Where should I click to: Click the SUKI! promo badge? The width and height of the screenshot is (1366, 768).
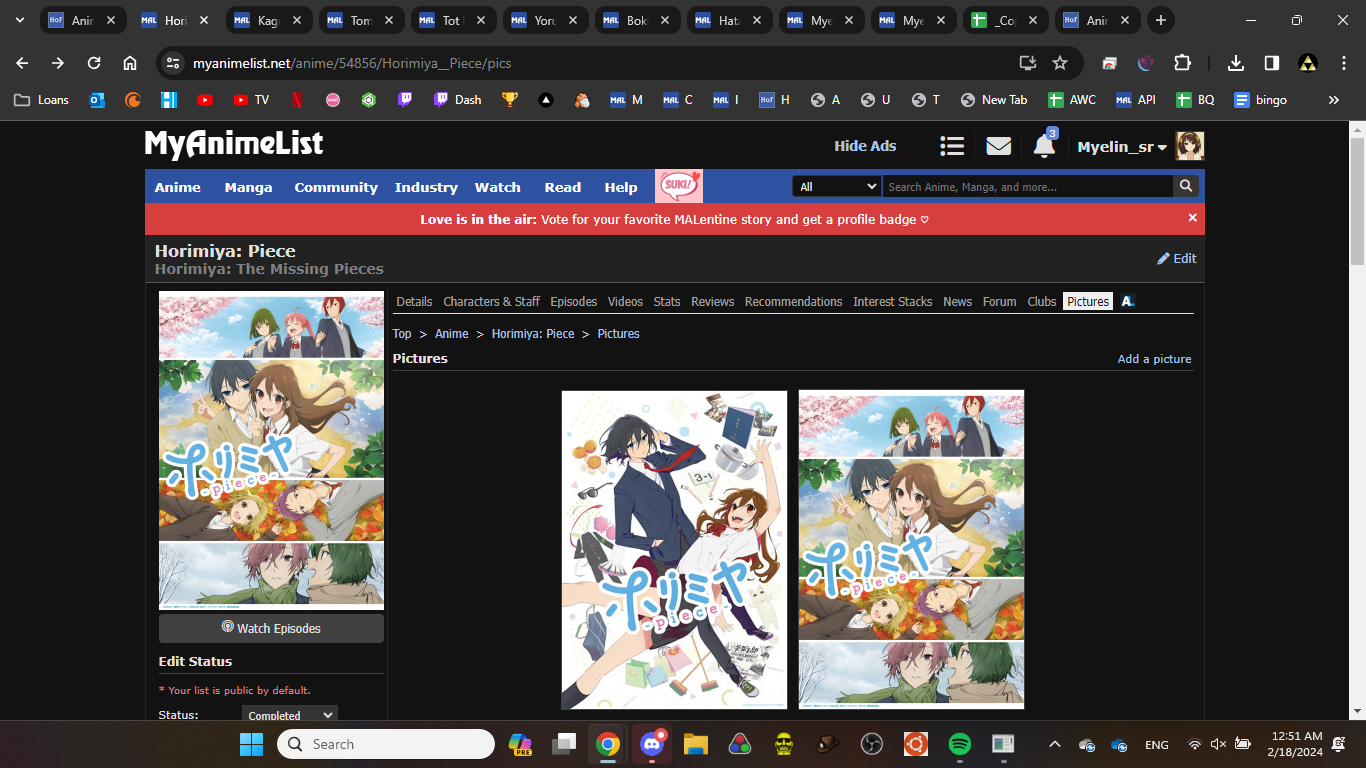click(679, 186)
